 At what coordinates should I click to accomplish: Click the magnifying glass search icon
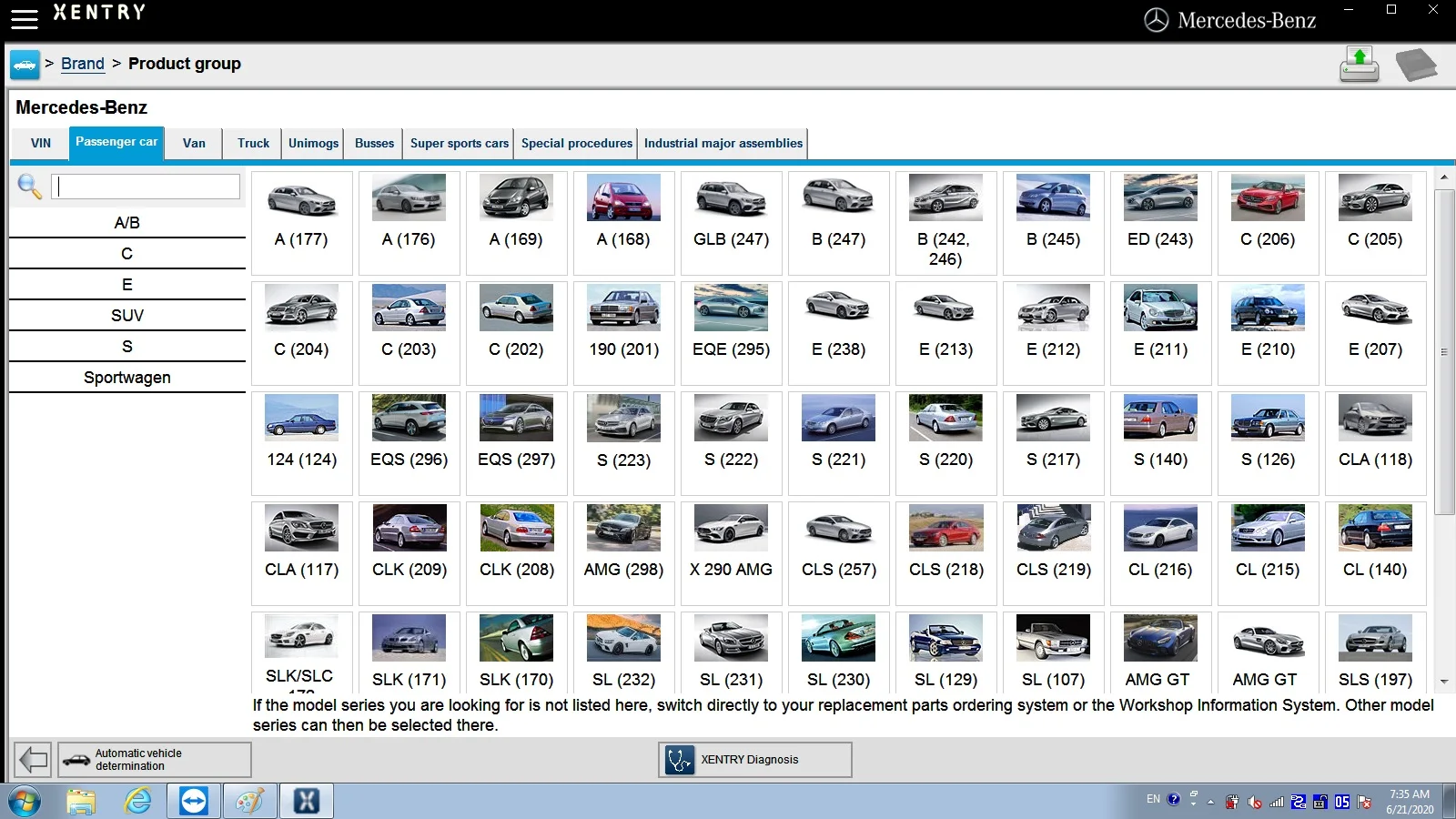pos(29,187)
